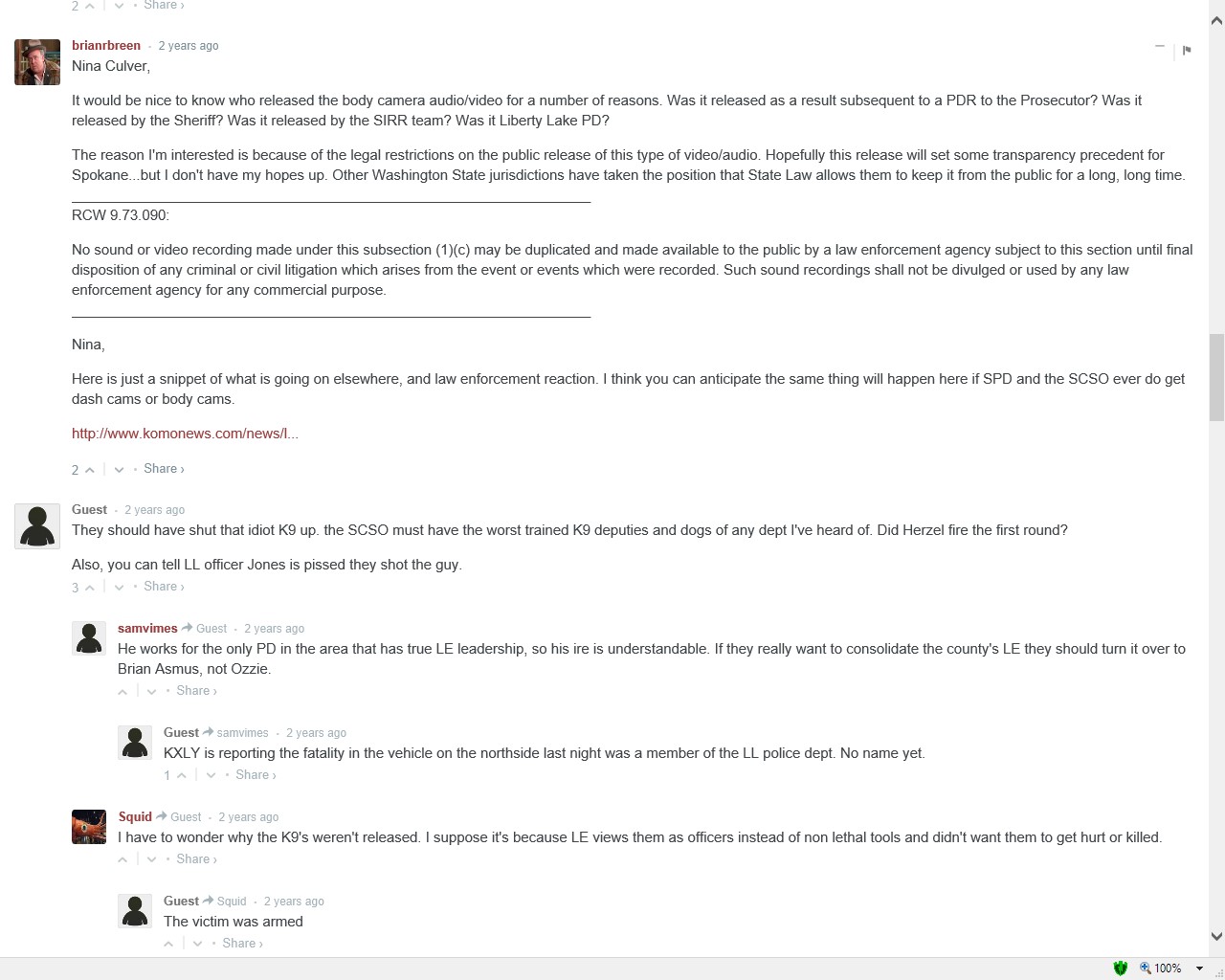Open Share menu for Squid's comment
This screenshot has height=980, width=1225.
tap(196, 859)
